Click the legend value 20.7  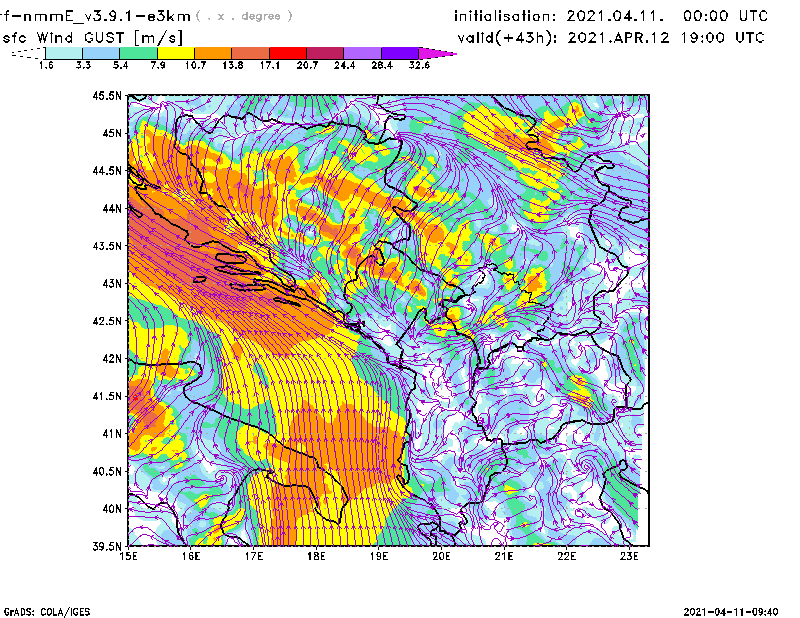[x=307, y=65]
